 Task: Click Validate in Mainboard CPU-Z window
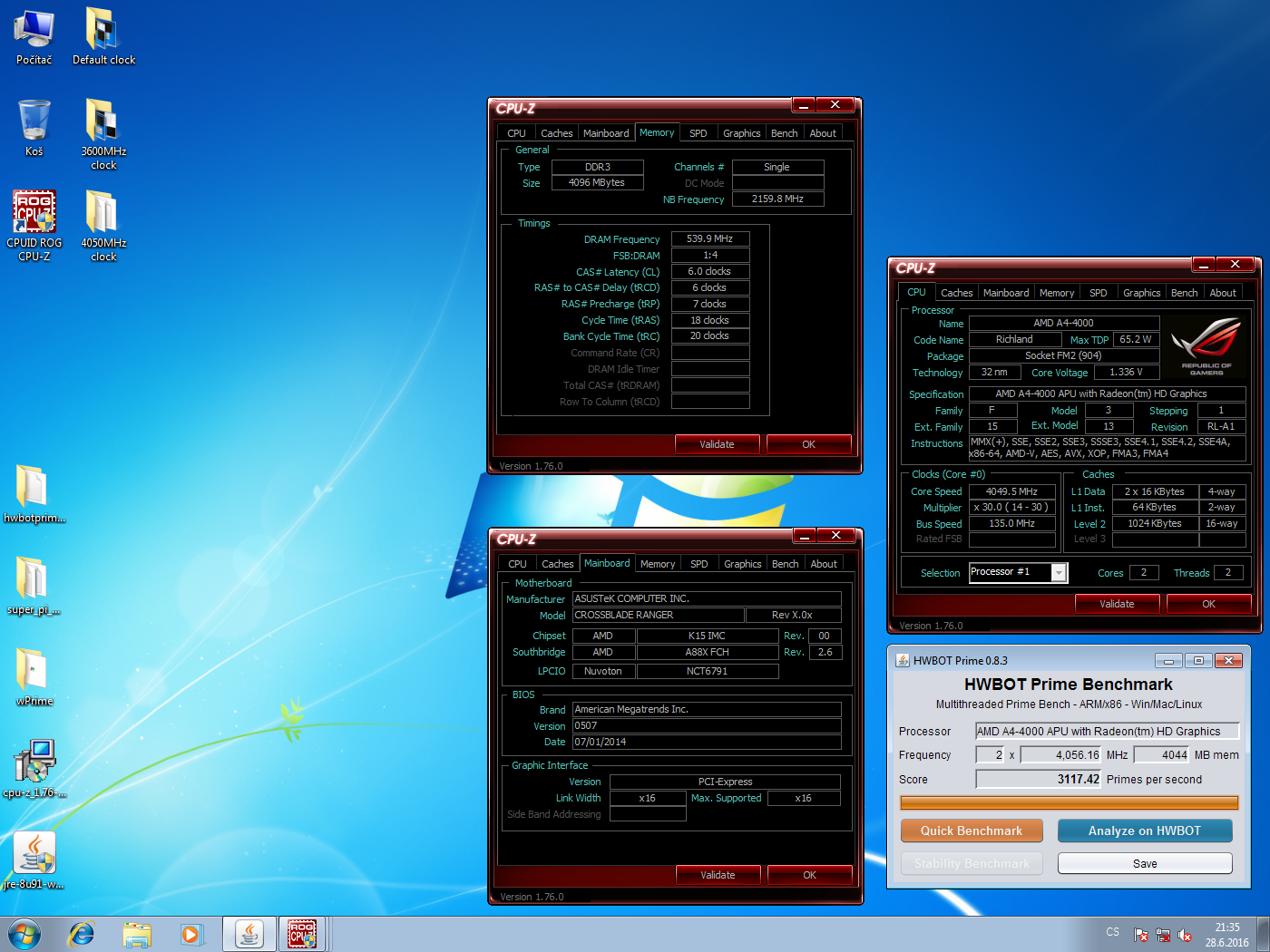point(718,875)
